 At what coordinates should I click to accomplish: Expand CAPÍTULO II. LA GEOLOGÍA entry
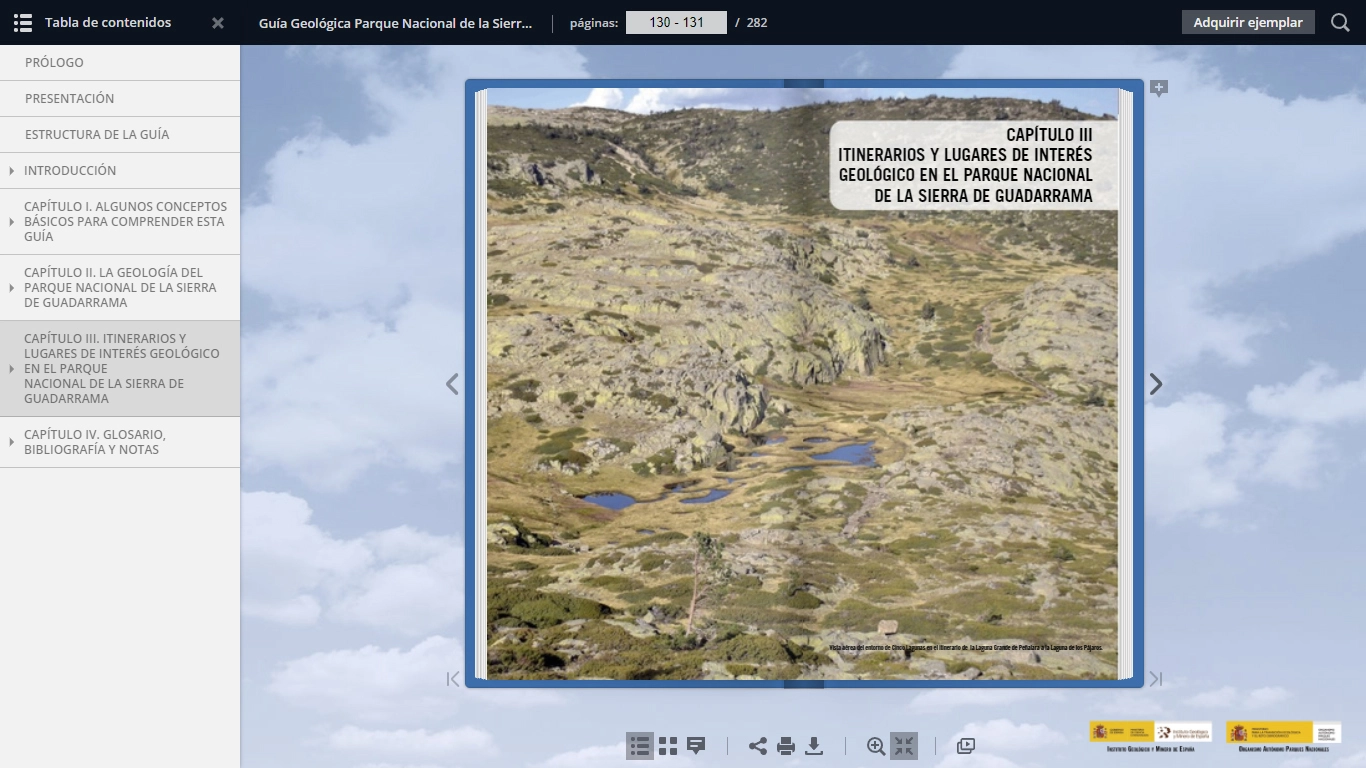click(10, 287)
